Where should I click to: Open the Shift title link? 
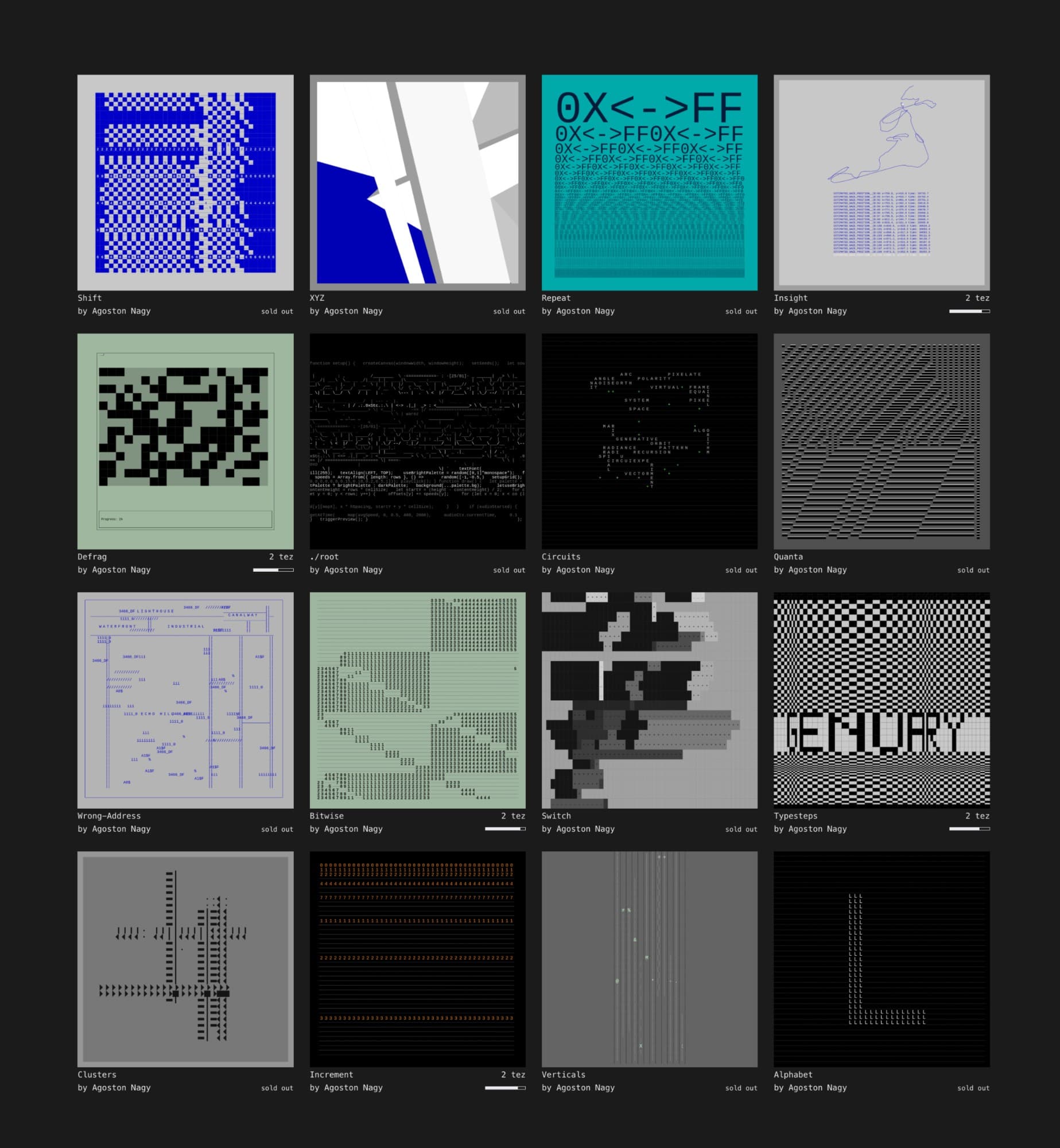point(90,298)
